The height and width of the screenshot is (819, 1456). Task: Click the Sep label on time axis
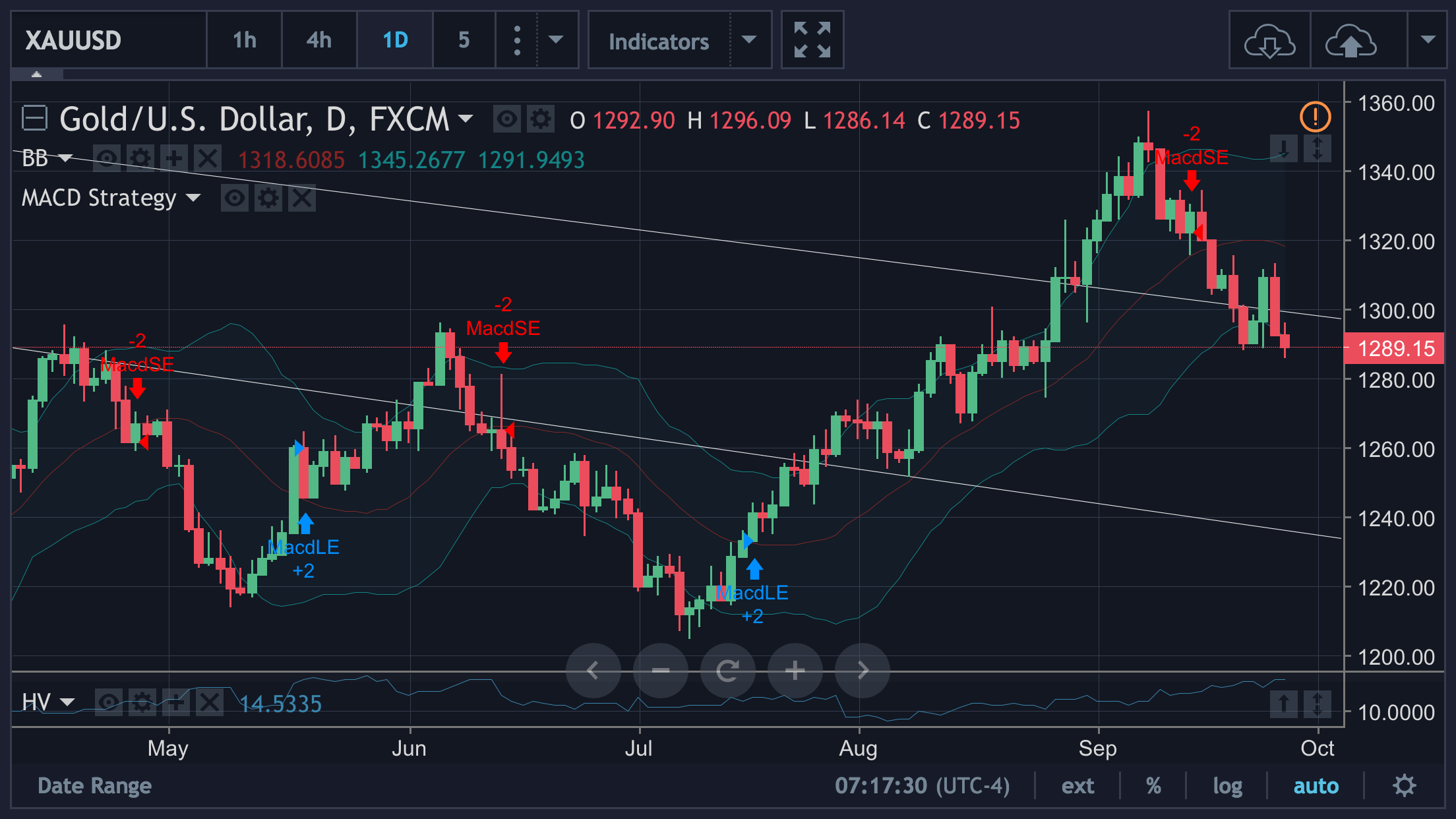point(1098,748)
